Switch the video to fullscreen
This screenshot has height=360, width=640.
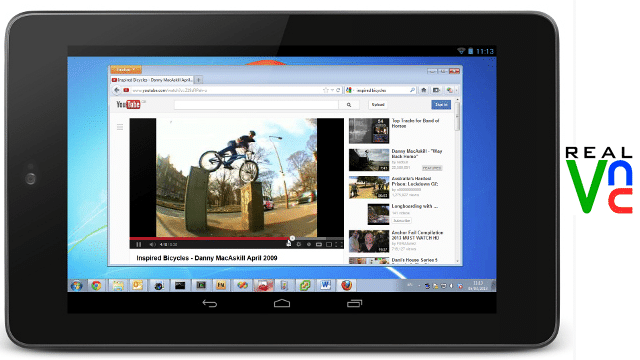coord(339,244)
